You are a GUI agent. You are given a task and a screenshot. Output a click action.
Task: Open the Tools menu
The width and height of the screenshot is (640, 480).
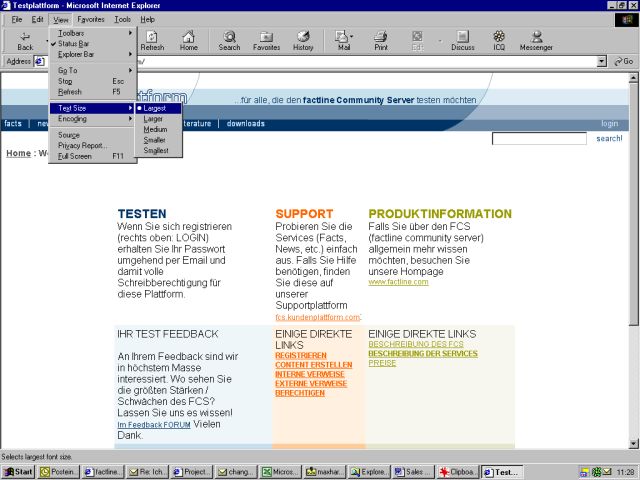(x=122, y=19)
